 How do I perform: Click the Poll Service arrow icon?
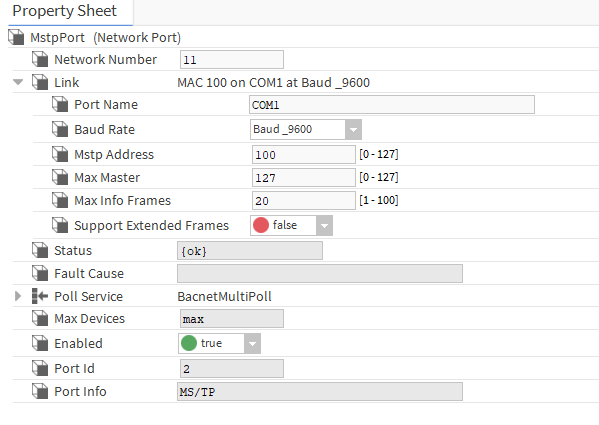pyautogui.click(x=40, y=296)
